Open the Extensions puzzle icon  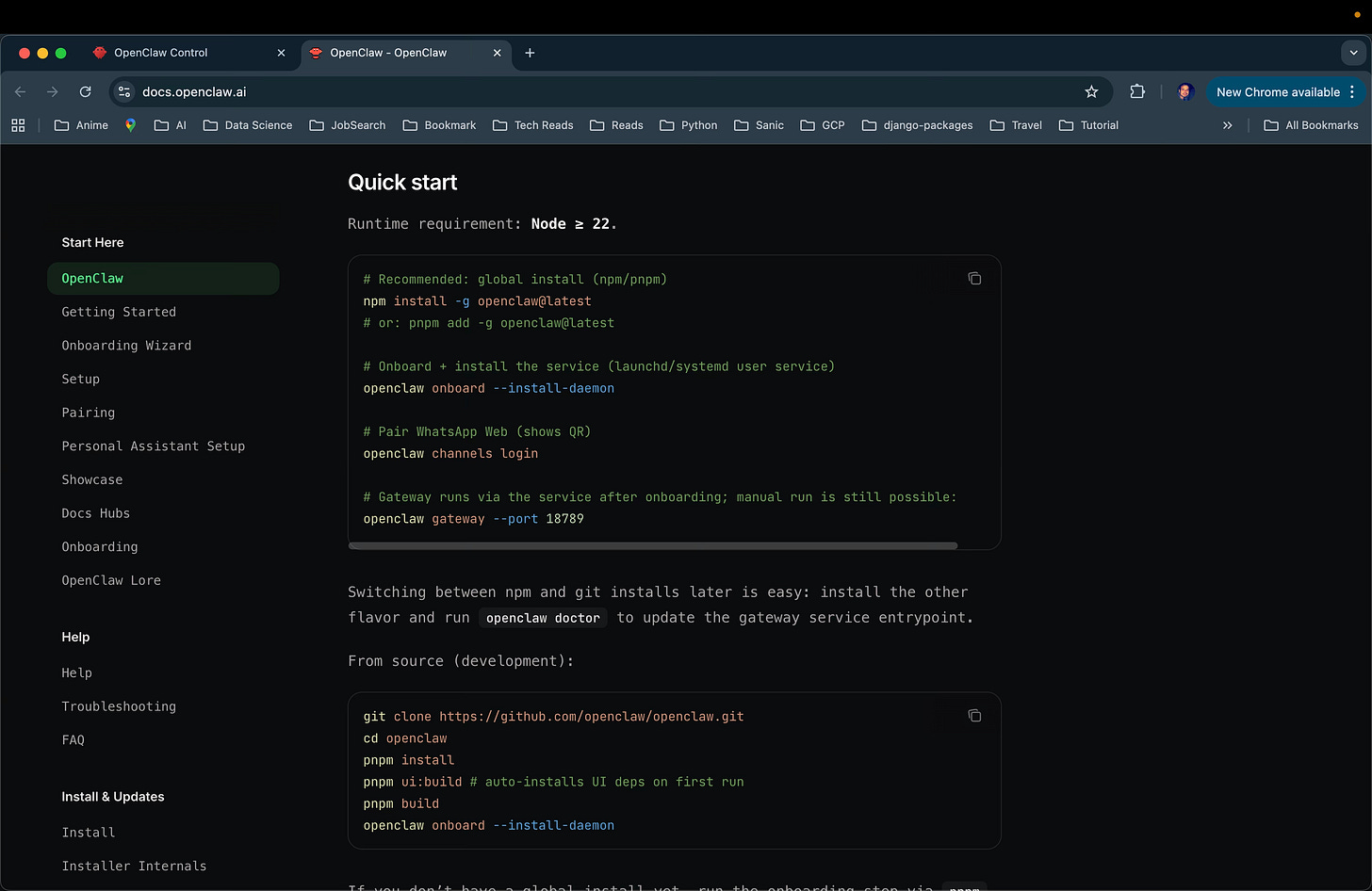(1137, 91)
